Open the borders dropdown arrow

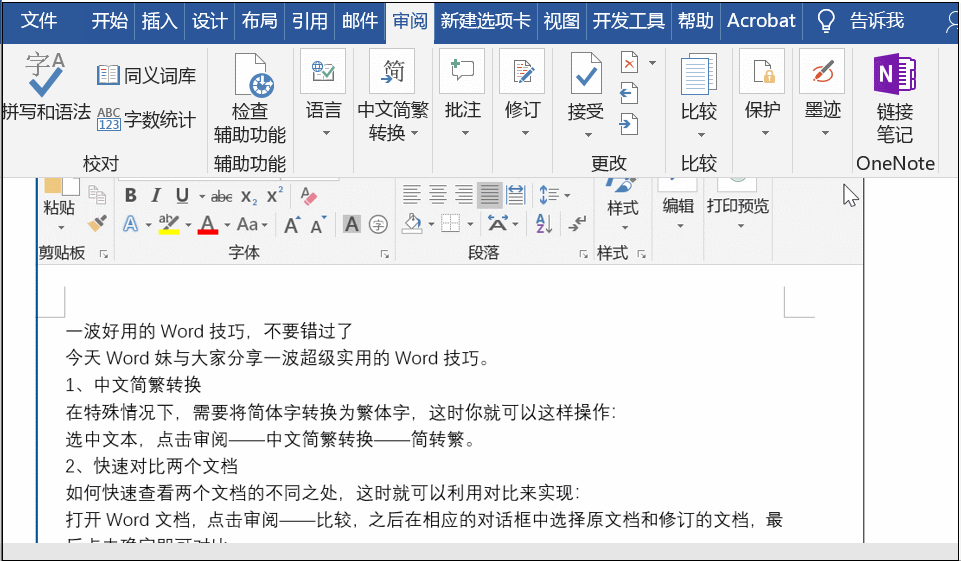[x=470, y=224]
